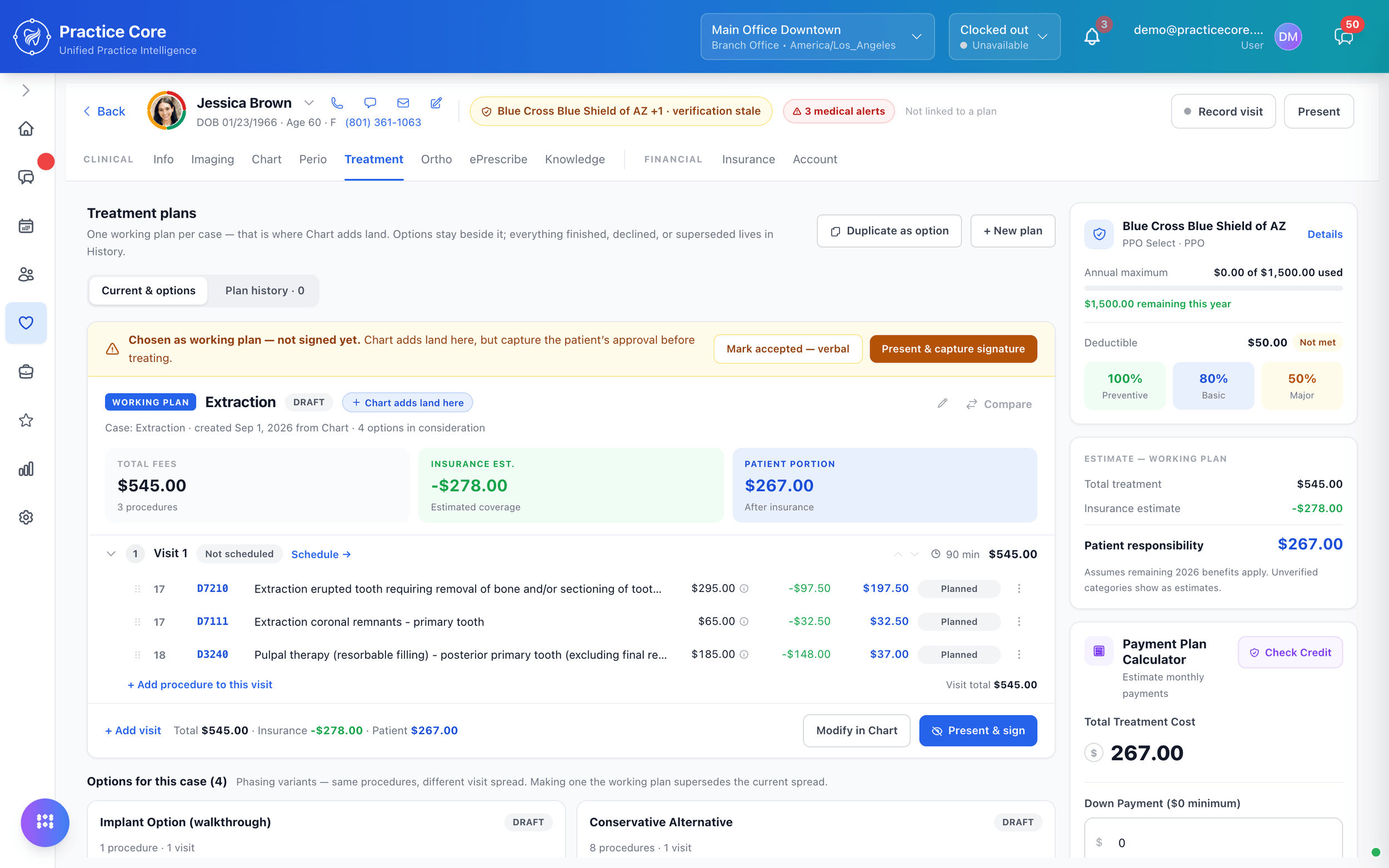This screenshot has height=868, width=1389.
Task: Click Check Credit button
Action: [x=1290, y=652]
